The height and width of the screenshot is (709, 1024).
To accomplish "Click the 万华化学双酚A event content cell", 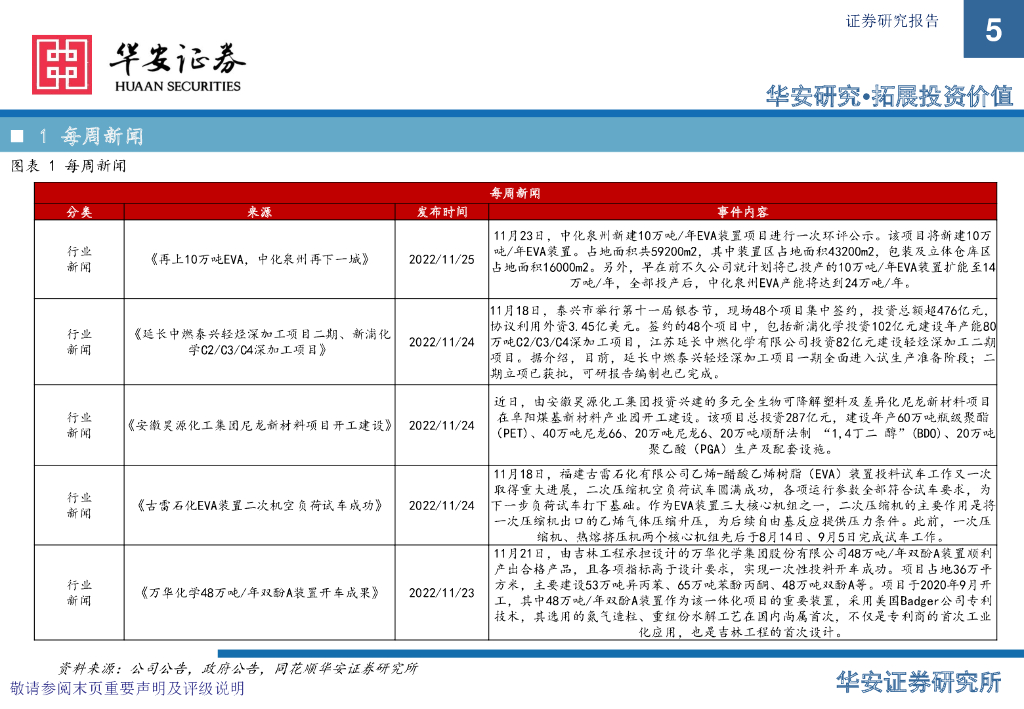I will [x=743, y=593].
